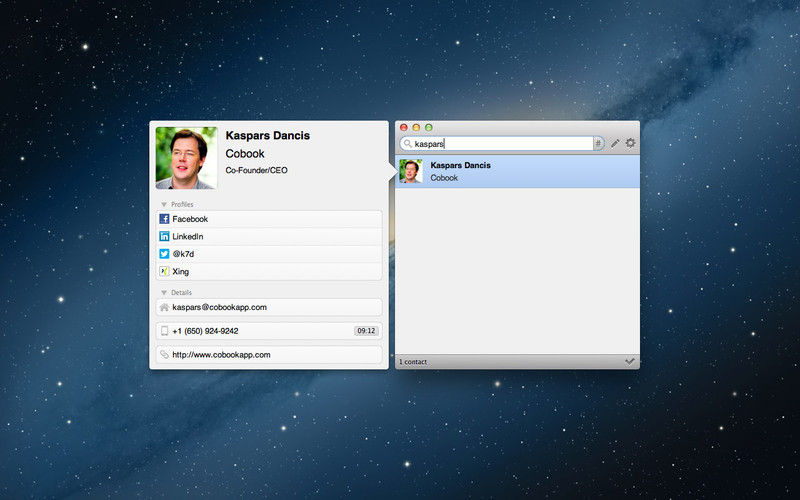800x500 pixels.
Task: Click the magnifying glass search icon
Action: 407,144
